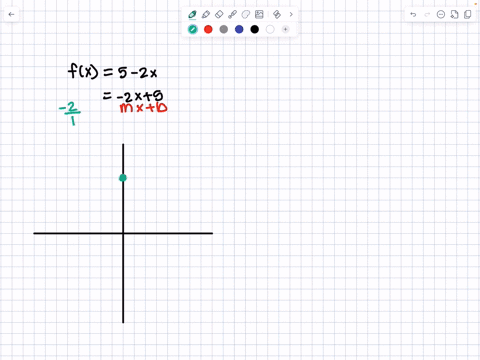
Task: Pick the gray color swatch
Action: coord(224,29)
